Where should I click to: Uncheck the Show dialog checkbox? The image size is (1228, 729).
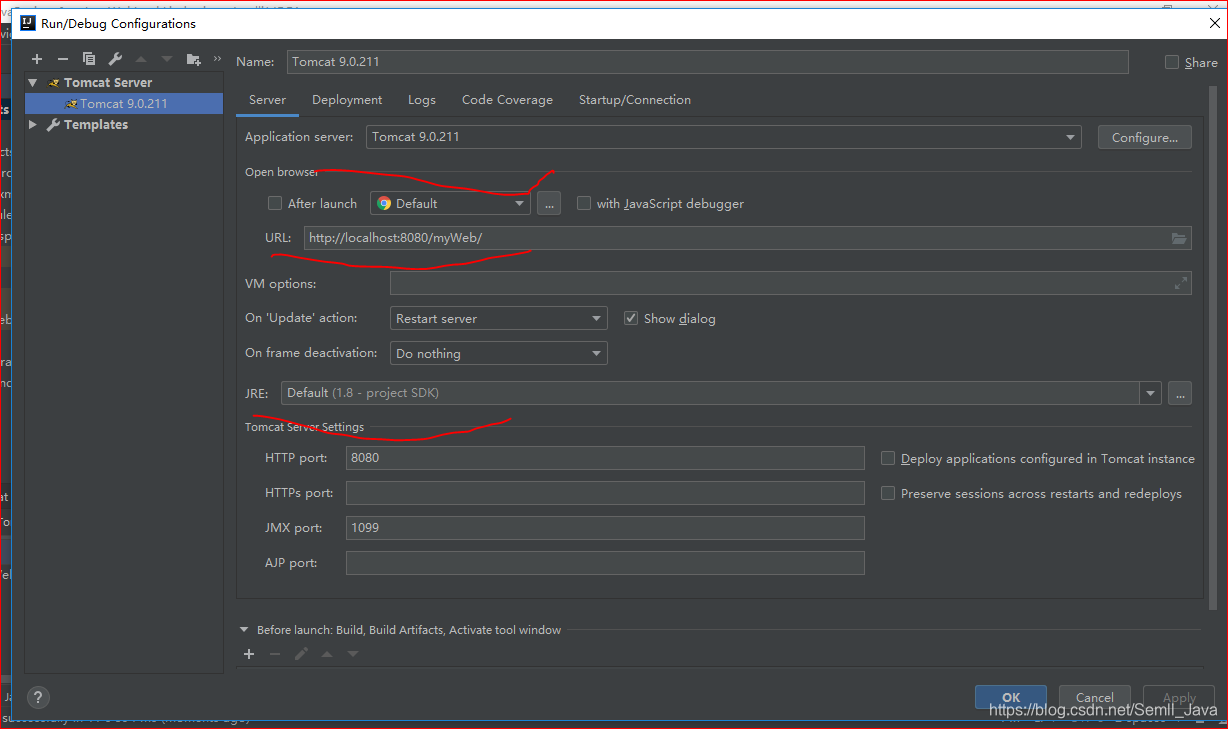(x=631, y=318)
